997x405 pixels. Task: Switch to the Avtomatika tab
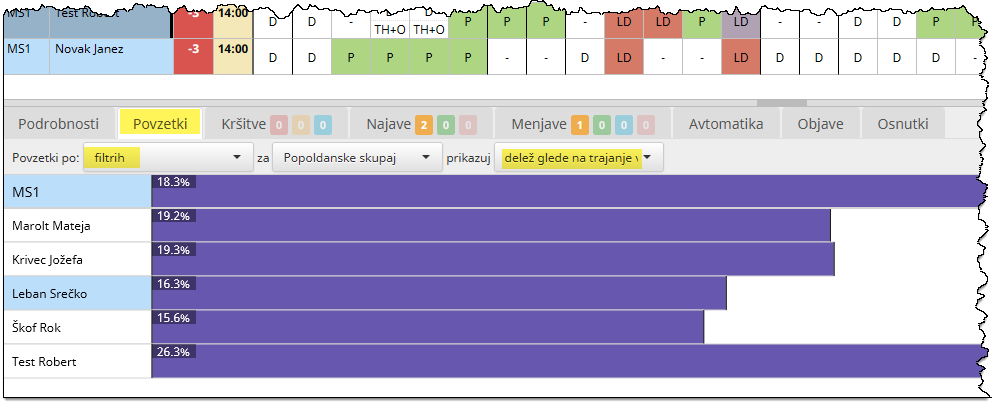pyautogui.click(x=725, y=124)
